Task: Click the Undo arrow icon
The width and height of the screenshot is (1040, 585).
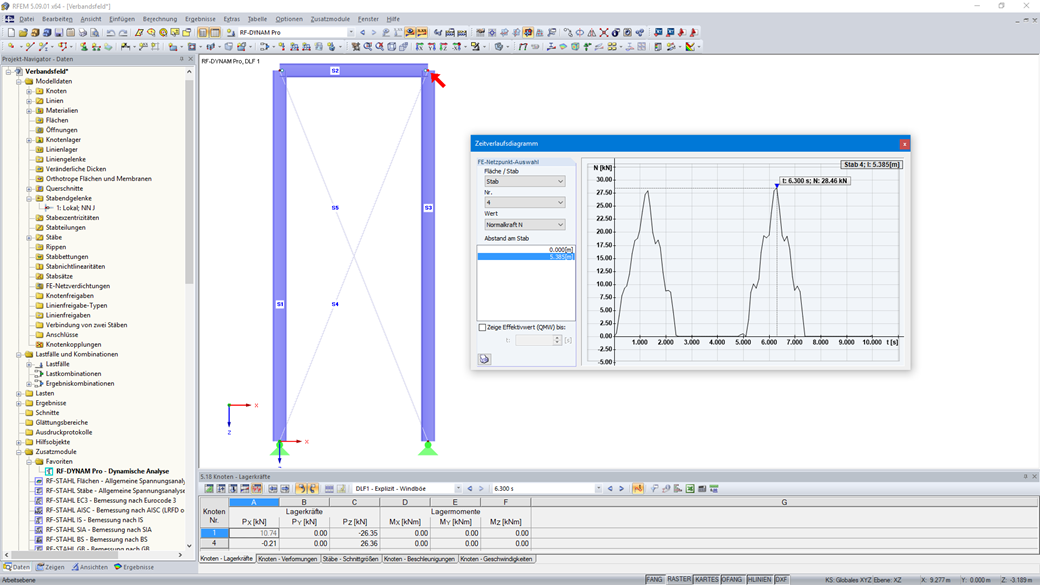Action: click(x=111, y=32)
